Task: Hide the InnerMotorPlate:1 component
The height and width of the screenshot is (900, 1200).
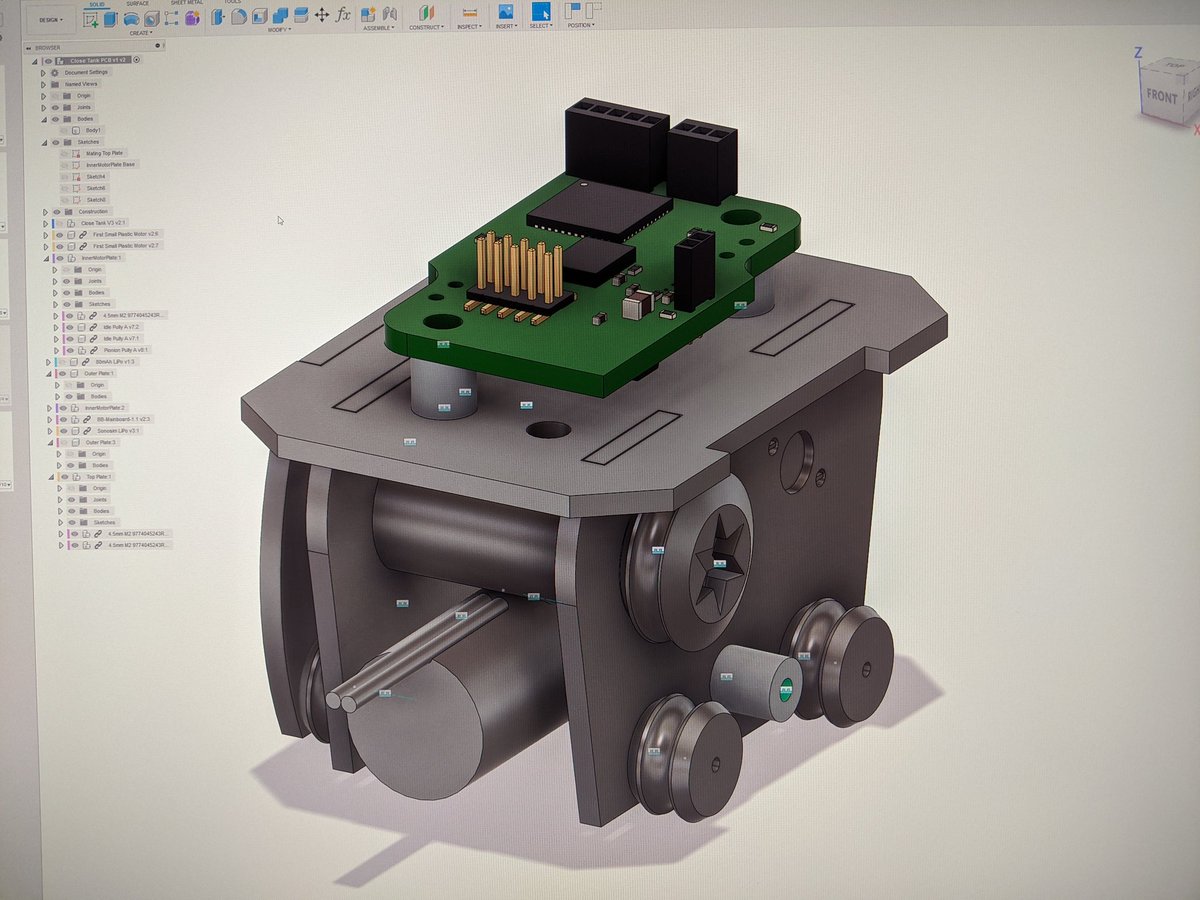Action: click(x=60, y=258)
